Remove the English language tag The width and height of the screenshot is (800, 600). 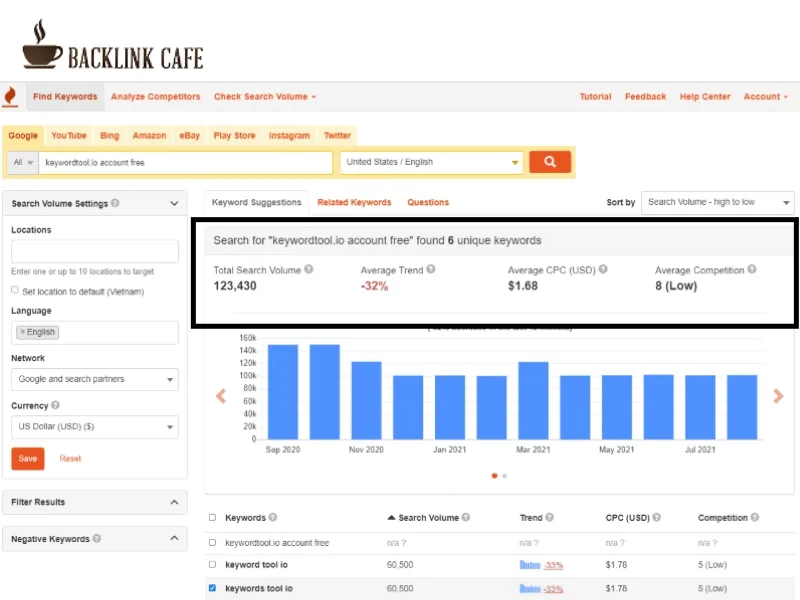[x=22, y=332]
